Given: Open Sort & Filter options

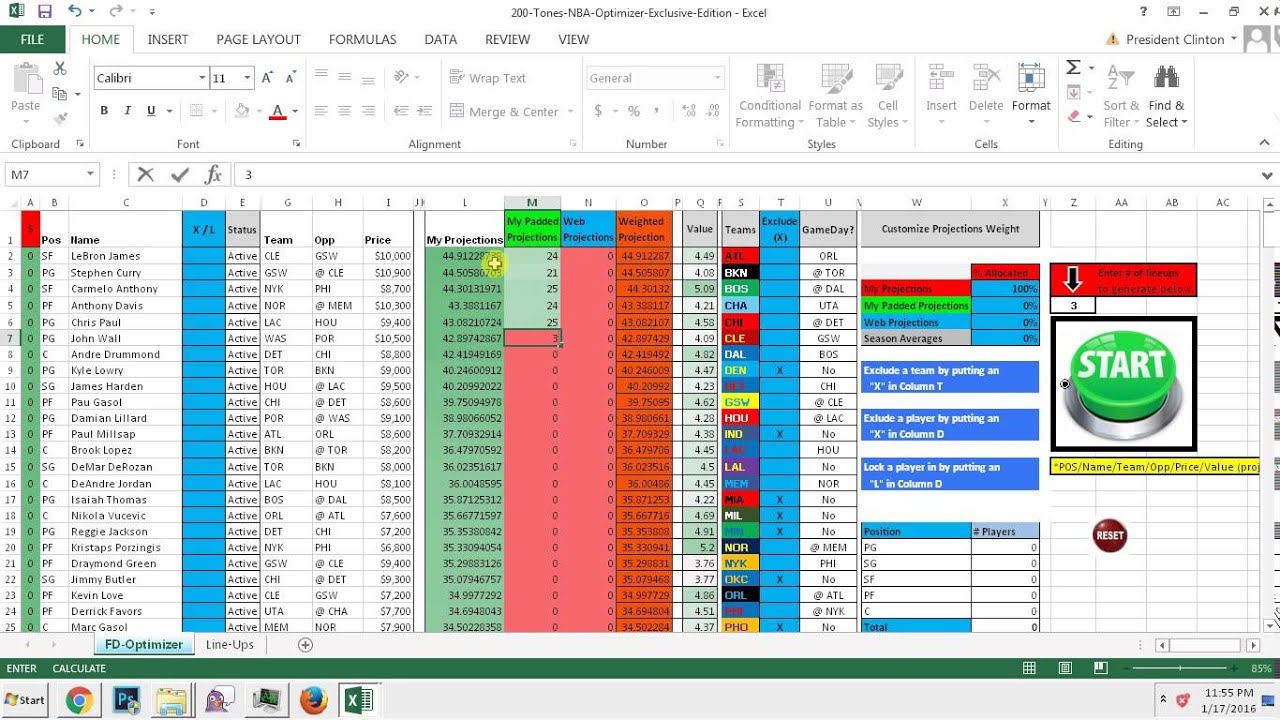Looking at the screenshot, I should (1121, 96).
